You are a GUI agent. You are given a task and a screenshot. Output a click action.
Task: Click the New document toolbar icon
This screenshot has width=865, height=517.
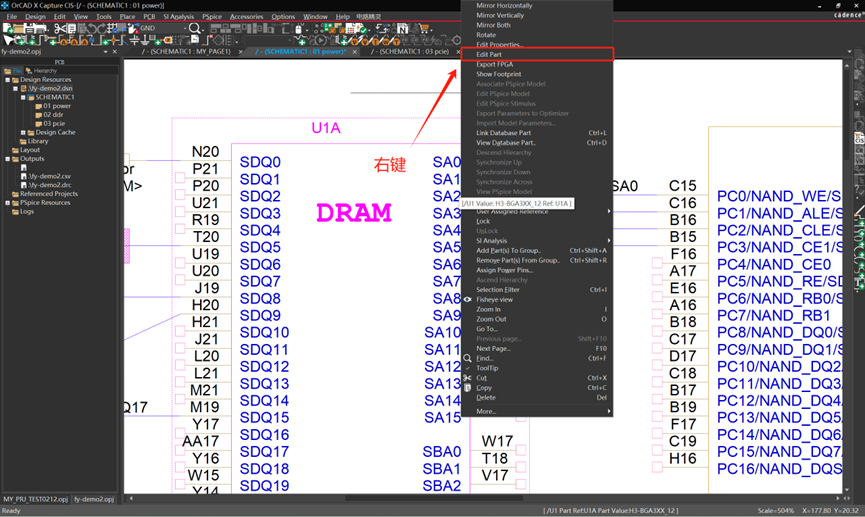pos(7,28)
